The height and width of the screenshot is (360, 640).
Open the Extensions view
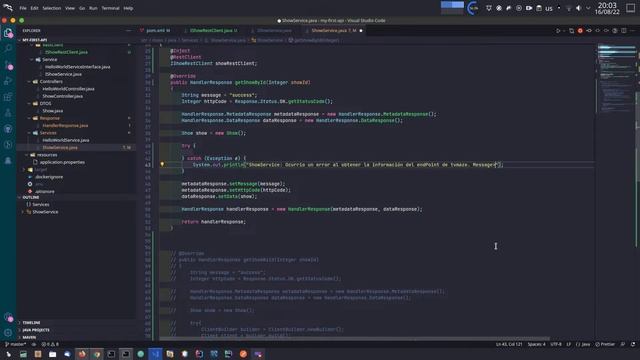click(x=8, y=97)
